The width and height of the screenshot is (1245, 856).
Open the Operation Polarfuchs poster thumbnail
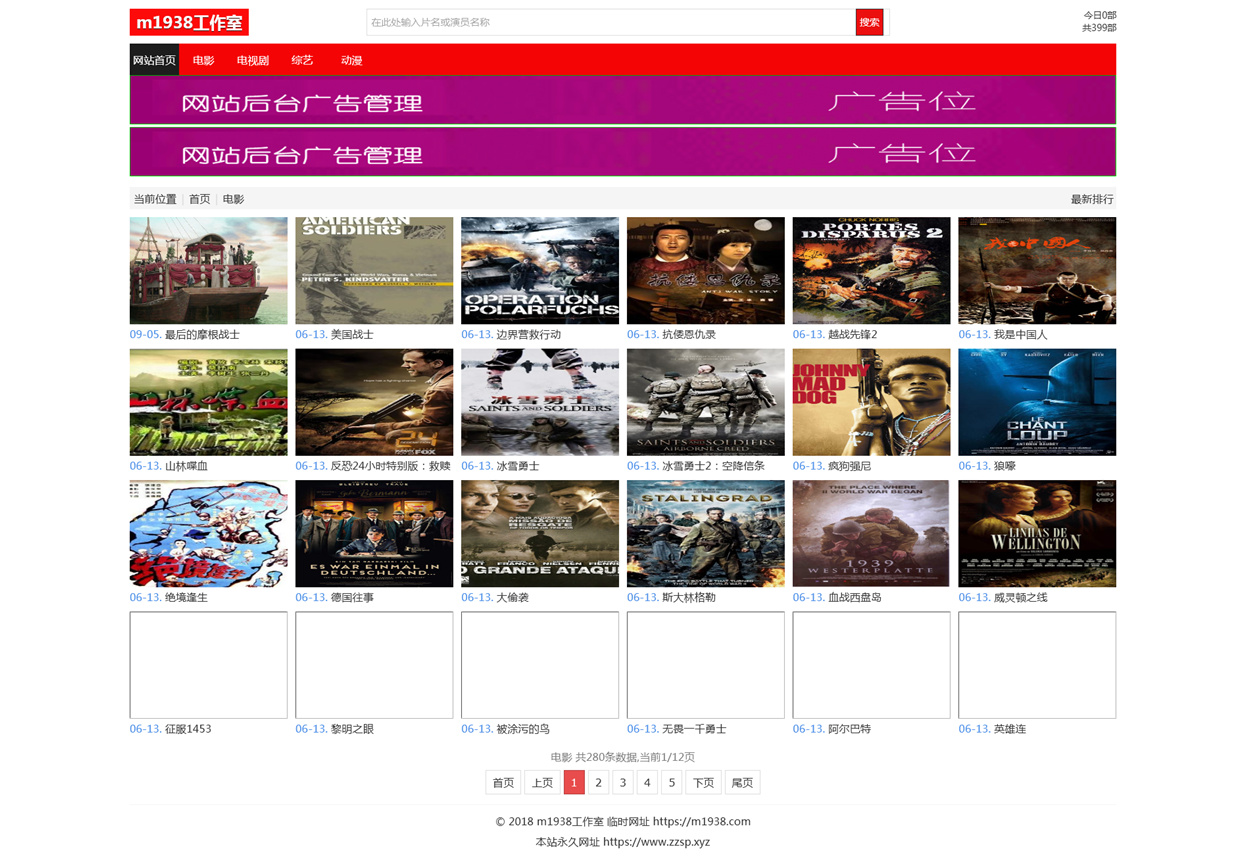540,271
